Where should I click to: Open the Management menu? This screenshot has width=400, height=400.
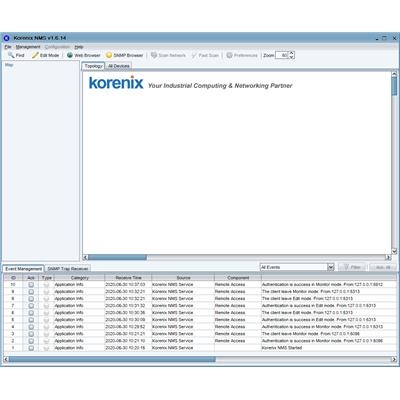[28, 47]
